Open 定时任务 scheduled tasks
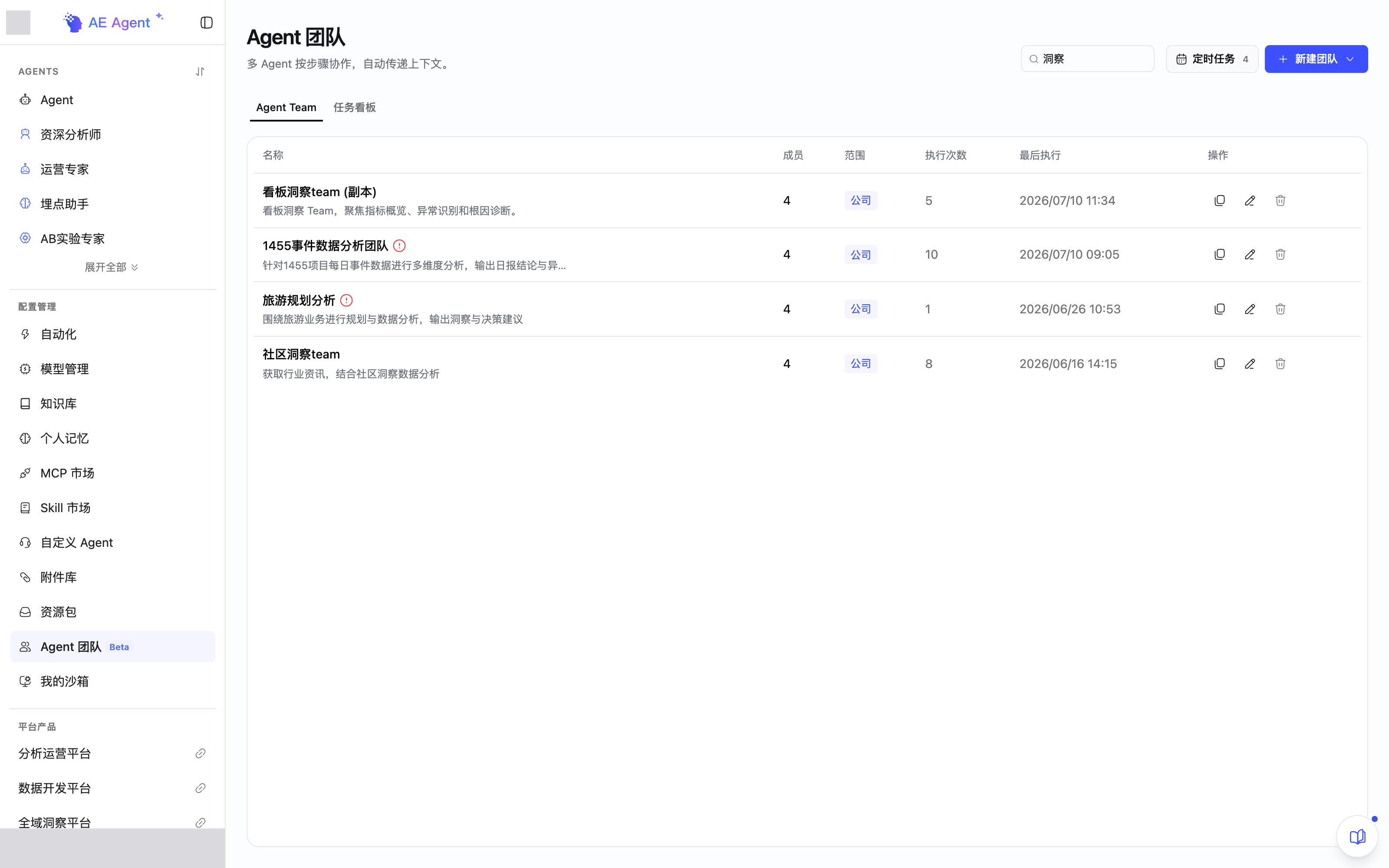The image size is (1389, 868). (x=1212, y=59)
